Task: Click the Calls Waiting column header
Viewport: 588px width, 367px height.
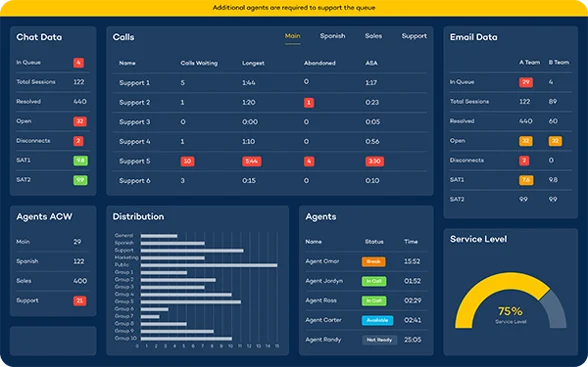Action: coord(199,63)
